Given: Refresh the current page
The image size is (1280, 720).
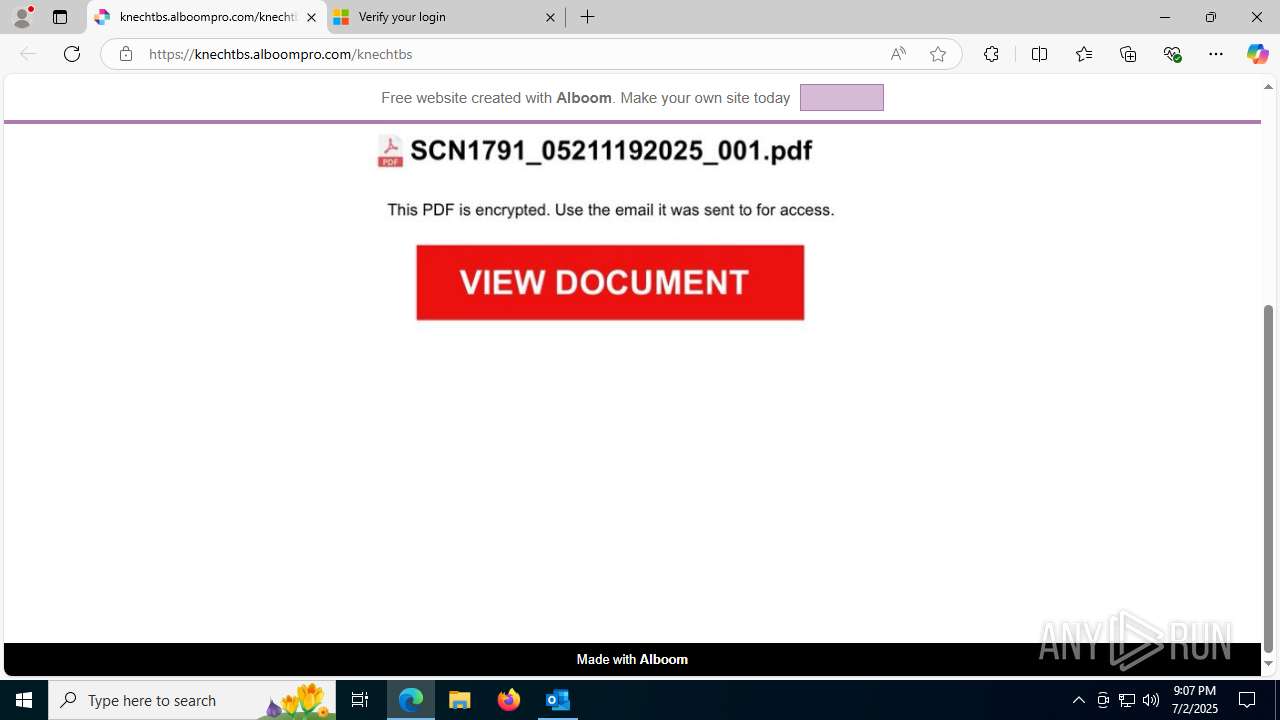Looking at the screenshot, I should (x=72, y=54).
